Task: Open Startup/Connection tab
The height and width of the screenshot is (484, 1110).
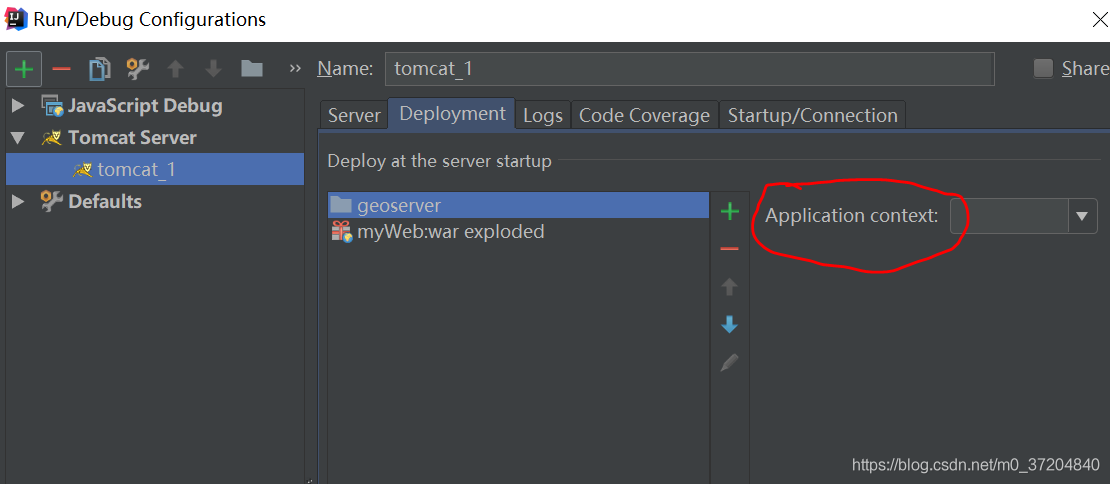Action: [813, 115]
